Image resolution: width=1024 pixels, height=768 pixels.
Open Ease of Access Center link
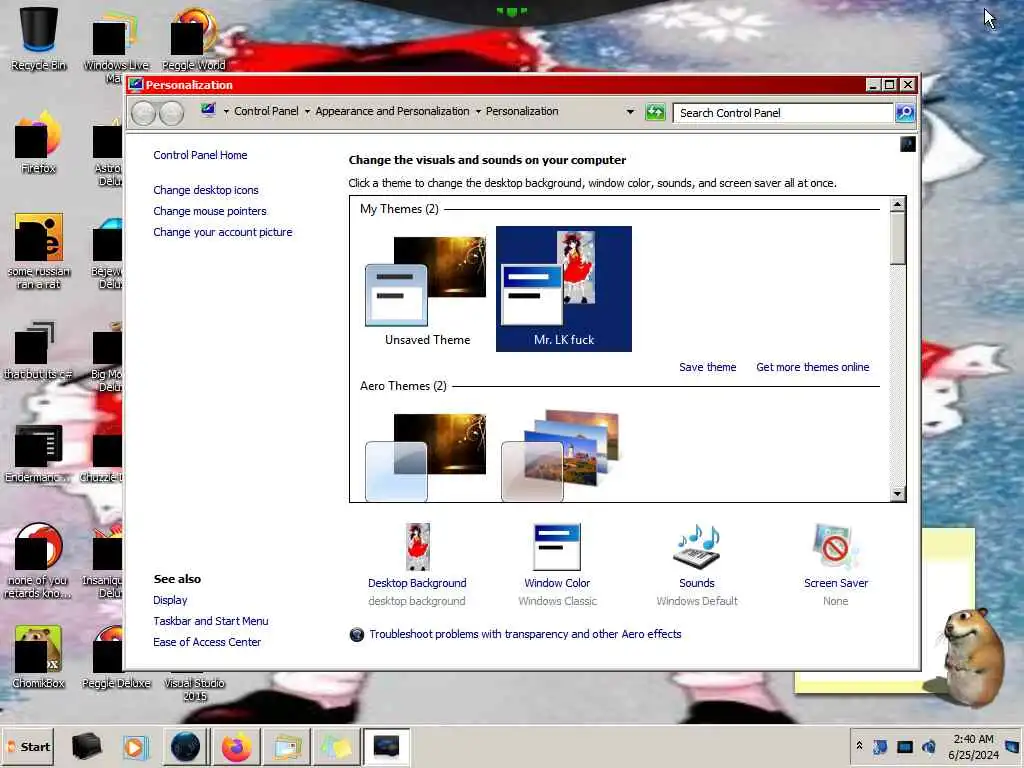pyautogui.click(x=206, y=642)
